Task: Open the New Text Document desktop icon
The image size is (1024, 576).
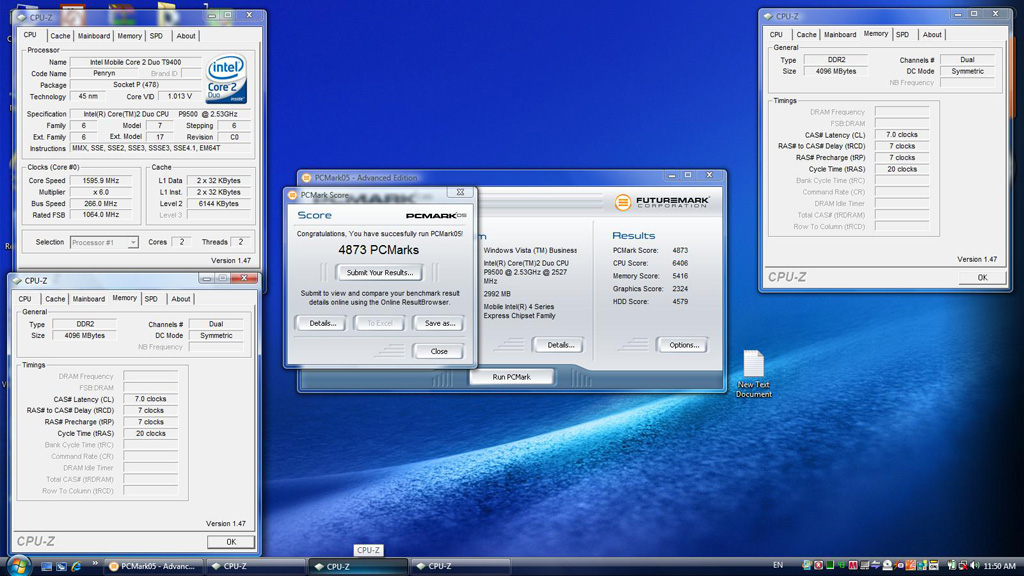Action: 754,374
